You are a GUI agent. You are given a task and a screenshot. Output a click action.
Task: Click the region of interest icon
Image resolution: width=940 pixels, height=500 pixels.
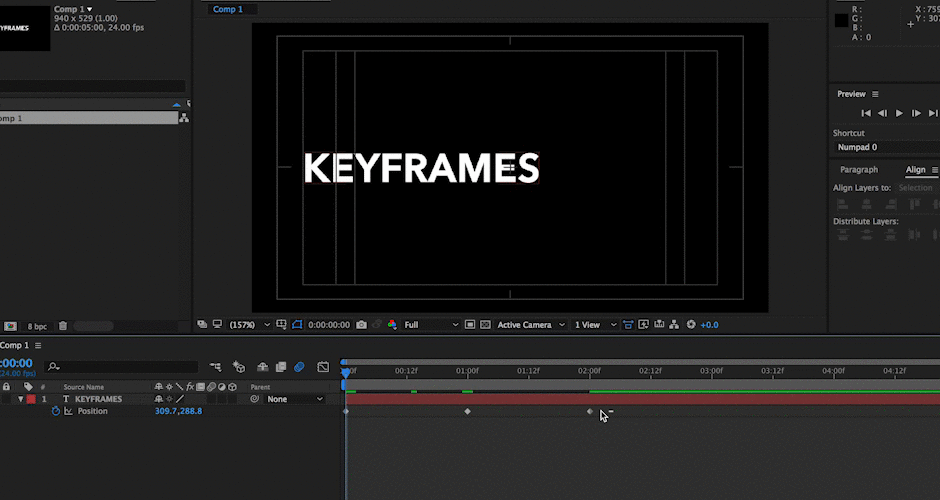[470, 325]
